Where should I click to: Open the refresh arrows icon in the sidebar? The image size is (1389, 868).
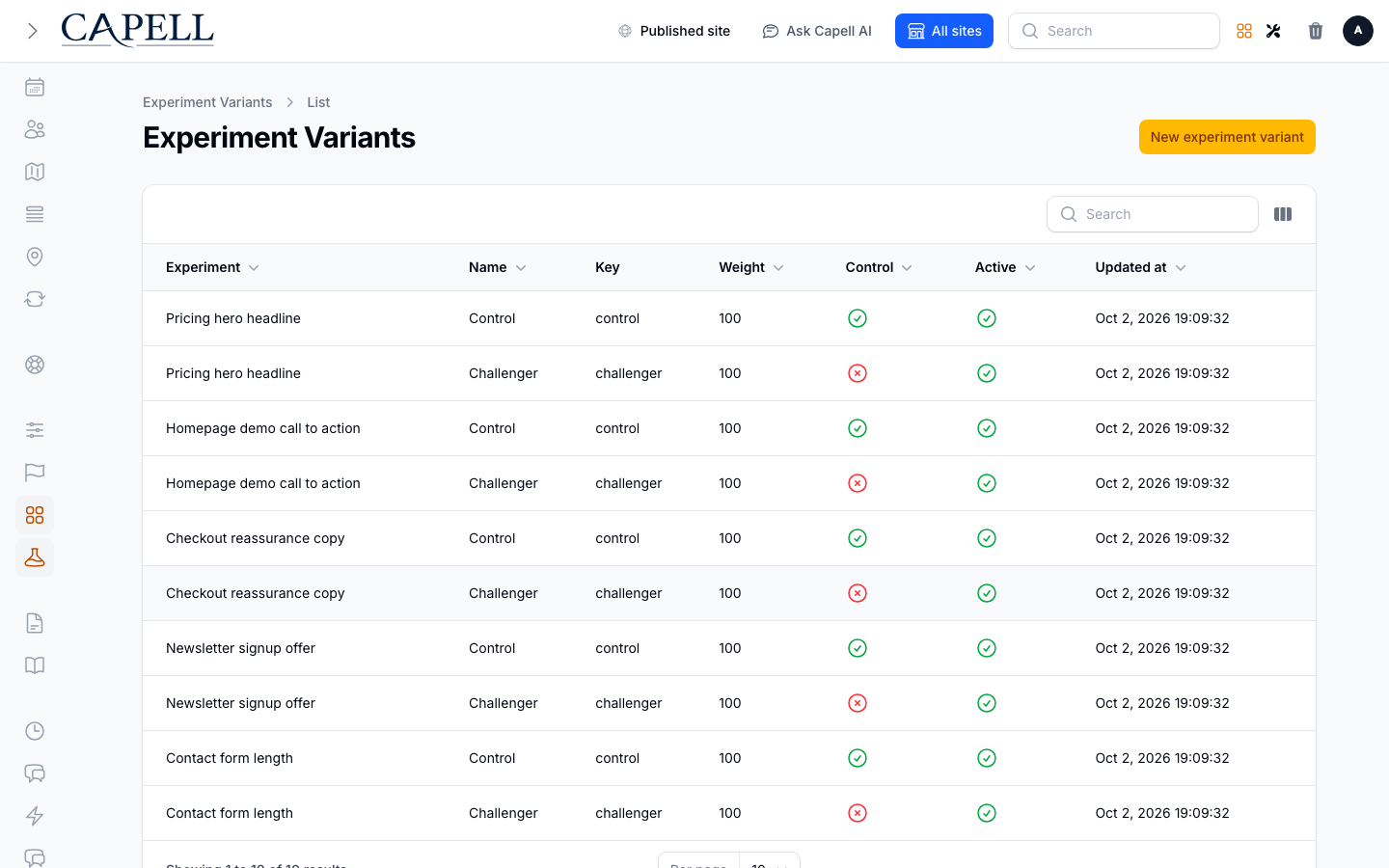(35, 299)
